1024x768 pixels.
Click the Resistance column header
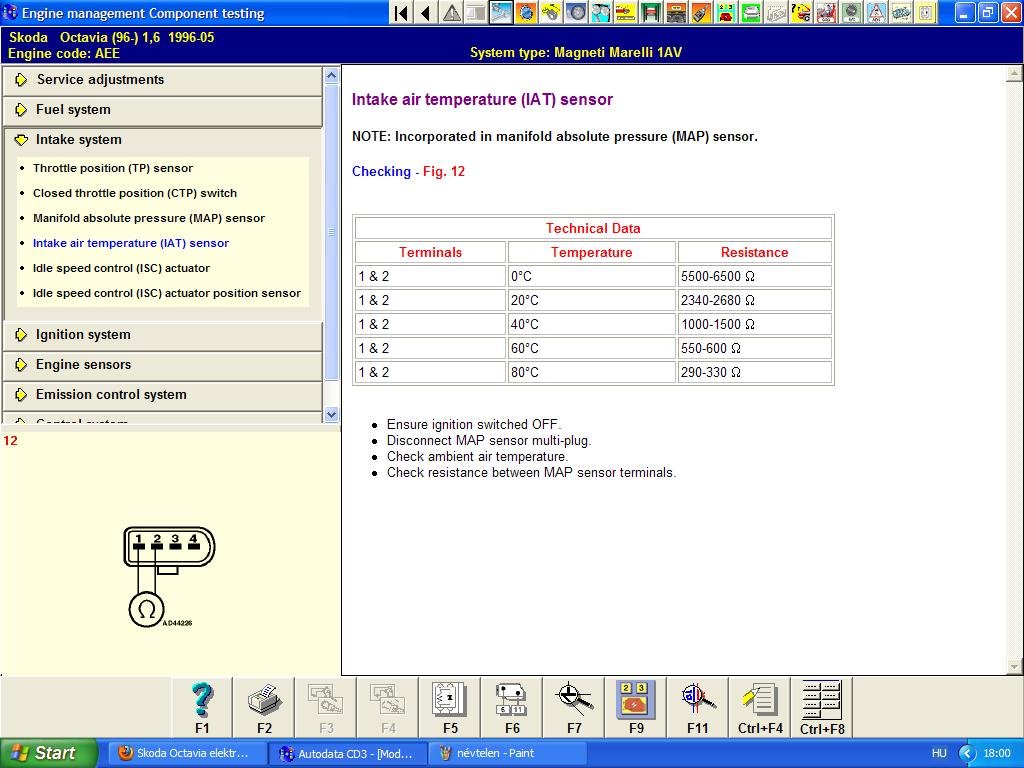click(x=754, y=253)
